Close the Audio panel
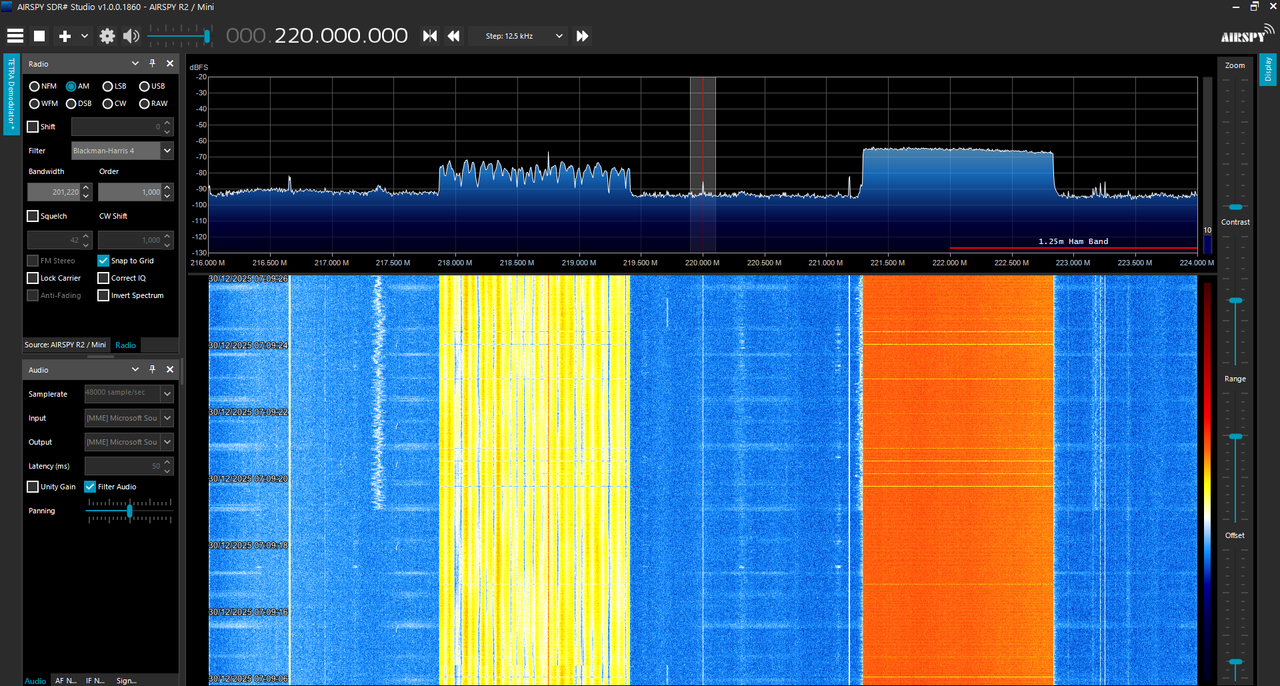This screenshot has width=1280, height=686. tap(169, 369)
